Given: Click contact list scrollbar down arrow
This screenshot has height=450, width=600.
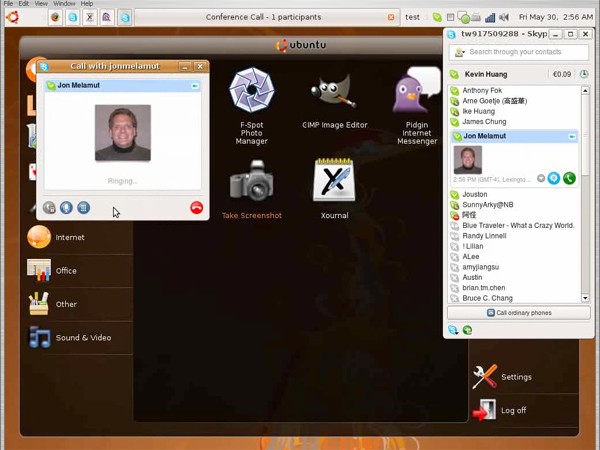Looking at the screenshot, I should [585, 298].
